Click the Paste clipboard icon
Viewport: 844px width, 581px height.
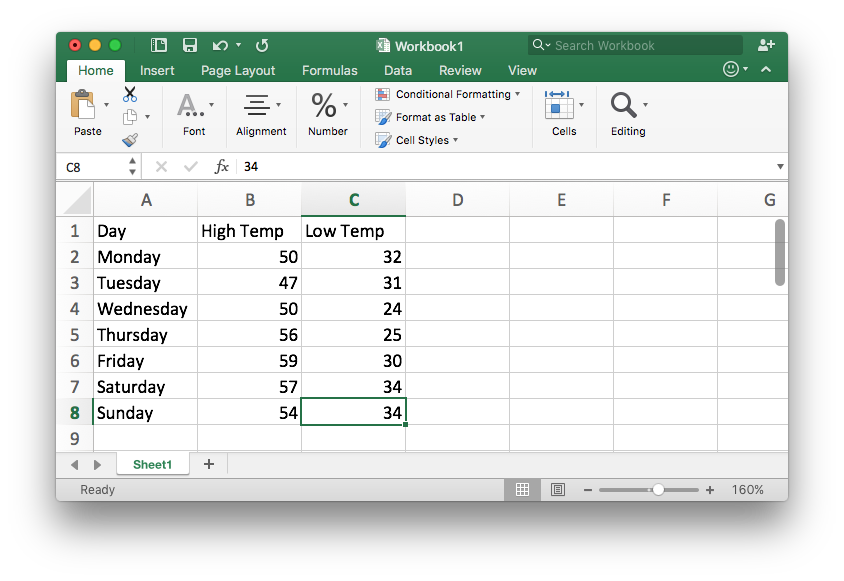coord(83,104)
